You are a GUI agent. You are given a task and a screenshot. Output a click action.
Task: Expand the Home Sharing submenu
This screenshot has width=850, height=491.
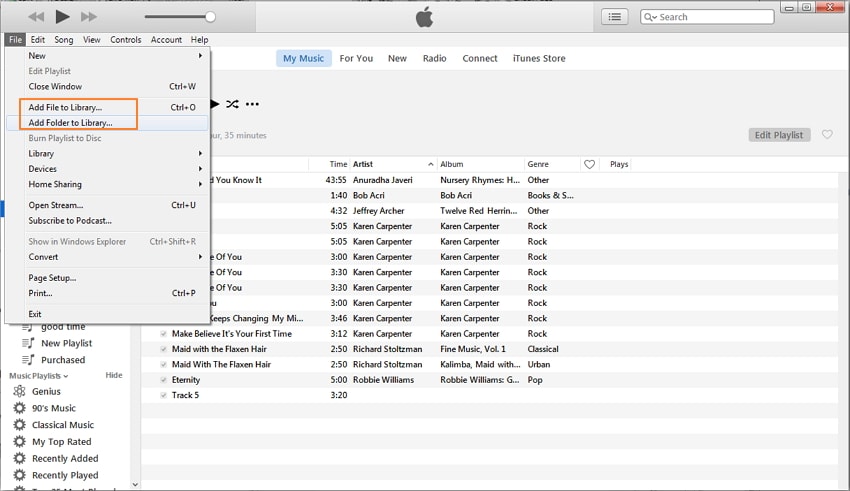click(200, 184)
